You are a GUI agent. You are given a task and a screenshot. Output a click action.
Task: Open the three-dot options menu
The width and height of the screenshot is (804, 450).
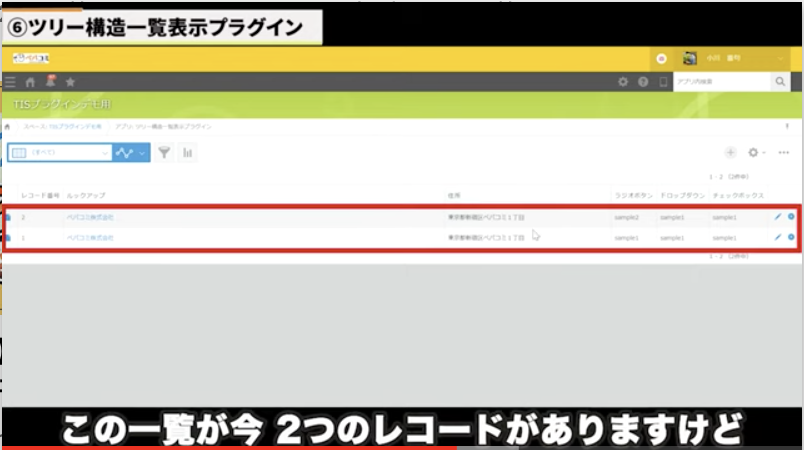(783, 153)
